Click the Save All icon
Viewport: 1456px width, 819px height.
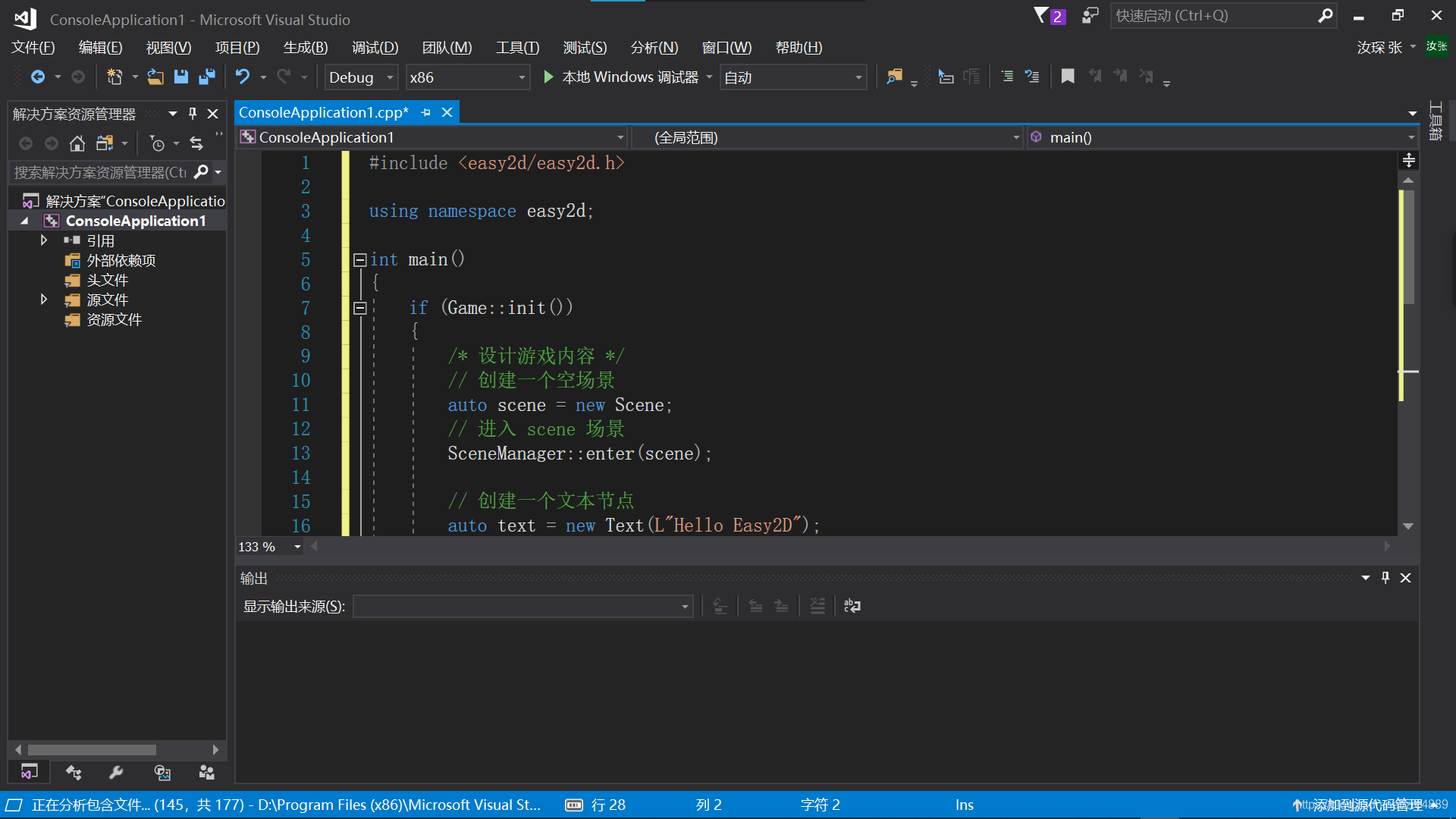point(207,77)
